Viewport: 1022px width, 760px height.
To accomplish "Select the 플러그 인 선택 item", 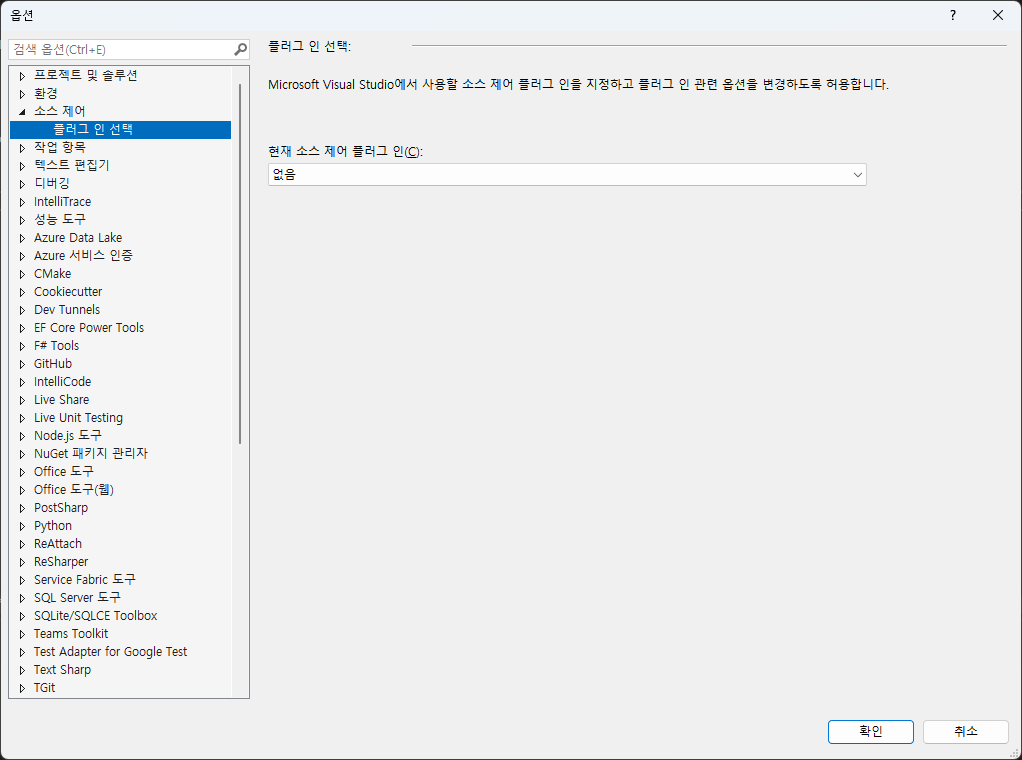I will [121, 130].
